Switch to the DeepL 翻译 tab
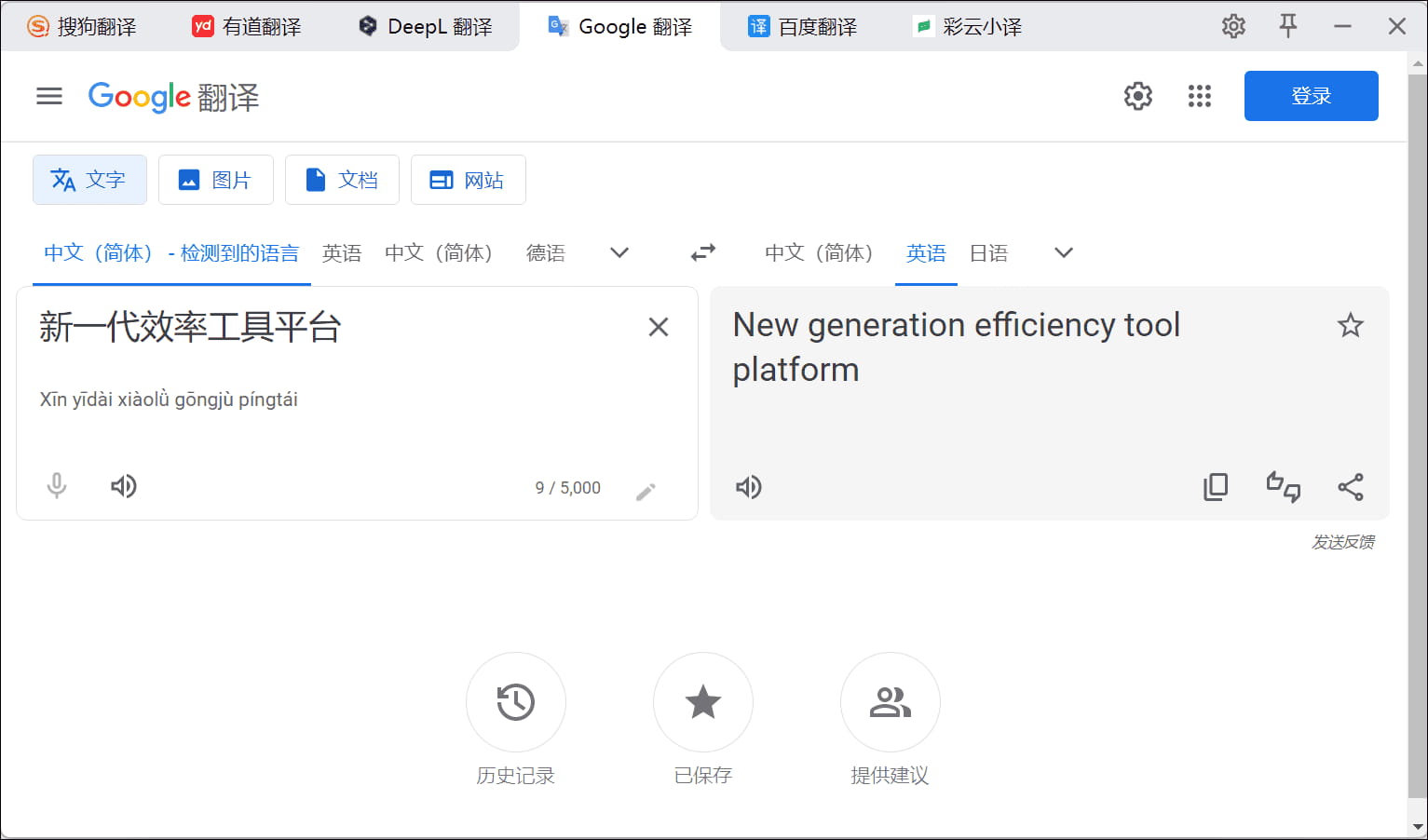The height and width of the screenshot is (840, 1428). coord(427,27)
